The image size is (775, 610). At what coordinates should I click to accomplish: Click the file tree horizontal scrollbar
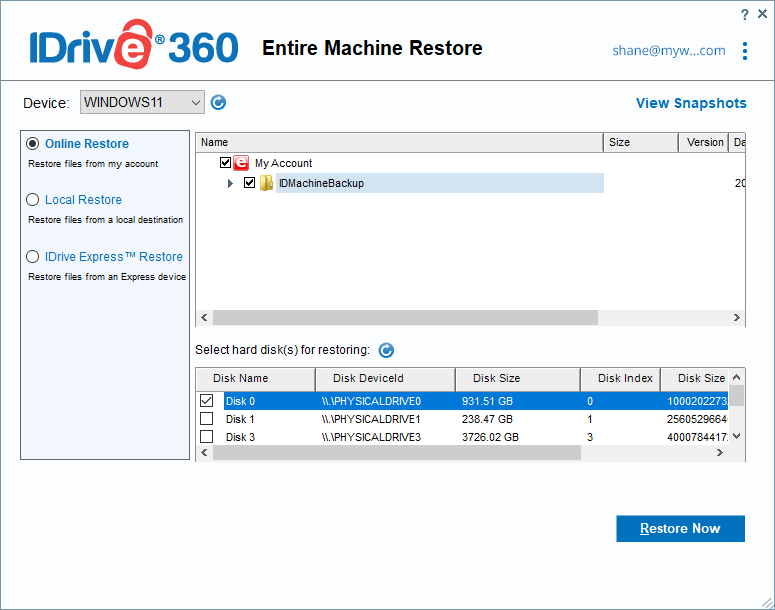[405, 317]
